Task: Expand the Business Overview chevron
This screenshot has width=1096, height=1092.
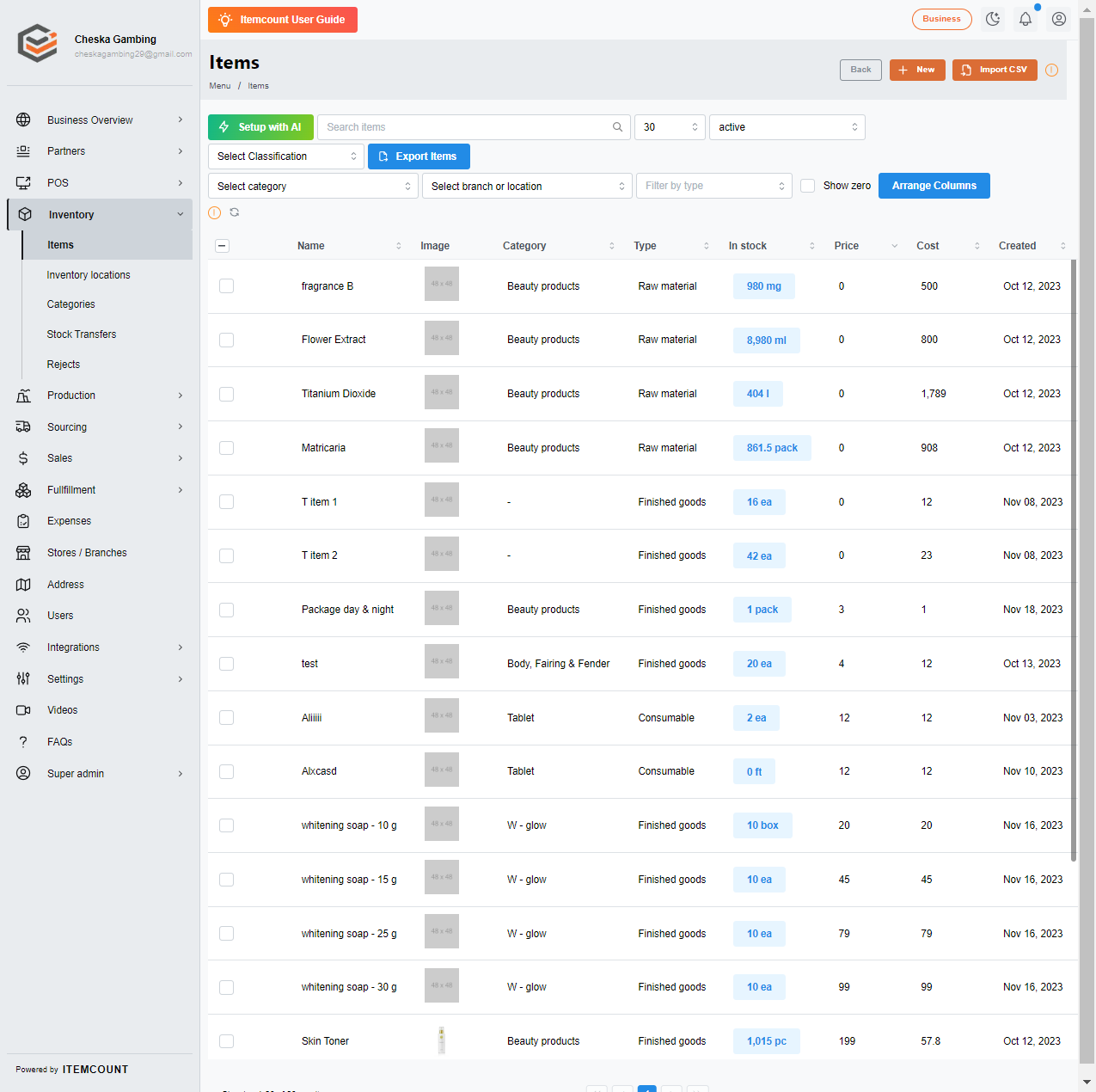Action: click(181, 120)
